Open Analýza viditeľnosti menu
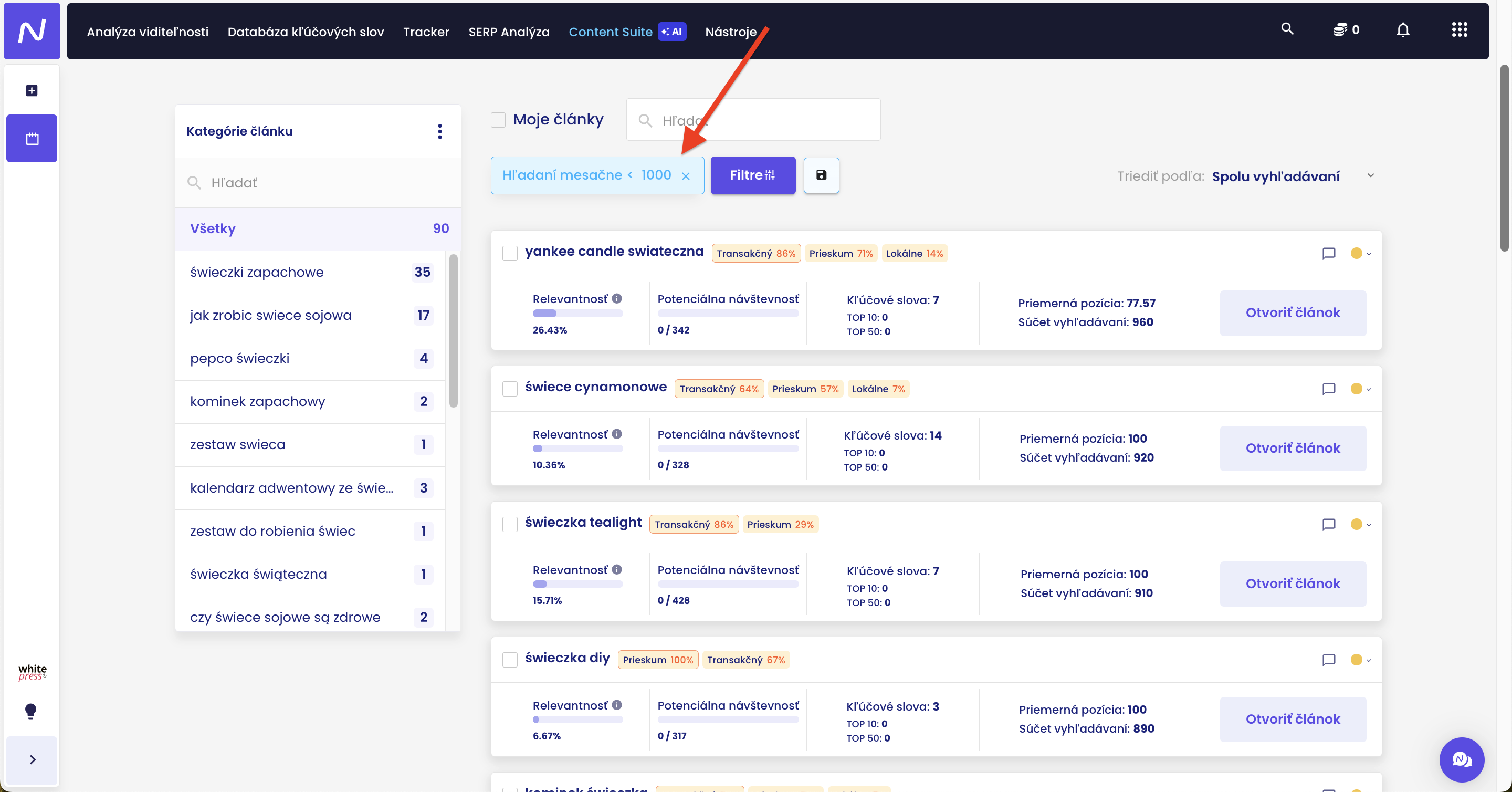The height and width of the screenshot is (792, 1512). pos(148,32)
